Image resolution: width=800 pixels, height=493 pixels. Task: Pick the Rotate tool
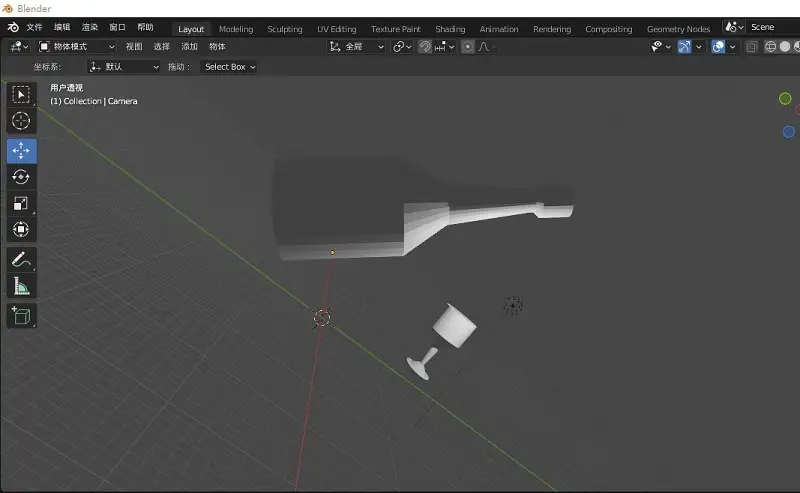click(x=21, y=177)
